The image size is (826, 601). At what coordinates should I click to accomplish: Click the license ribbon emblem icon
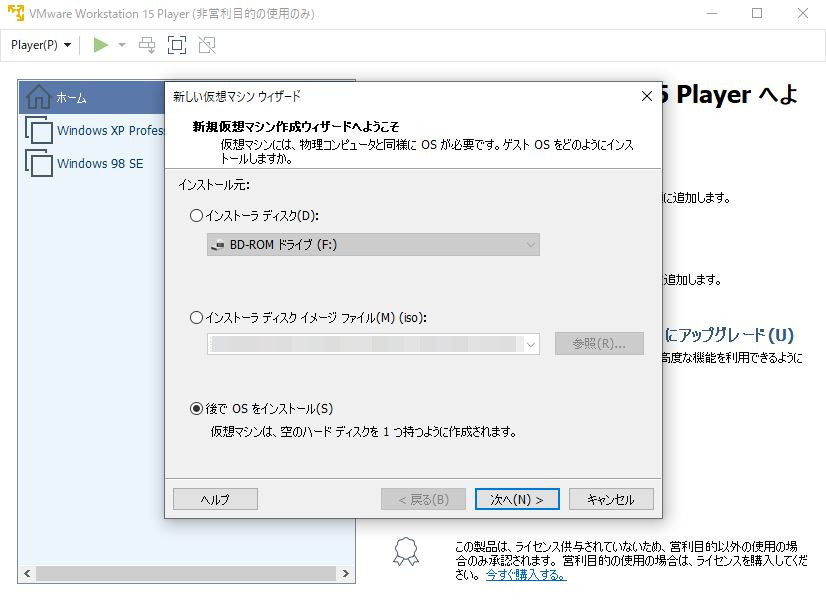tap(405, 561)
